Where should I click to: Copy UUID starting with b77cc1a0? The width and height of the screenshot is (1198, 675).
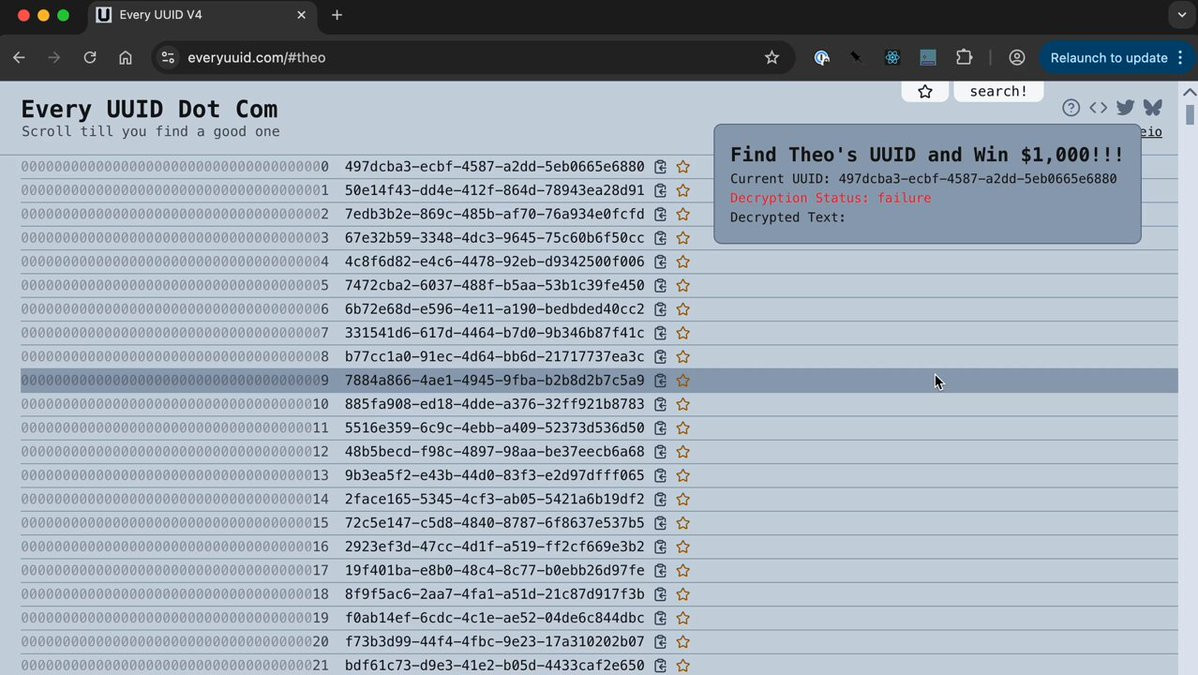pyautogui.click(x=660, y=356)
